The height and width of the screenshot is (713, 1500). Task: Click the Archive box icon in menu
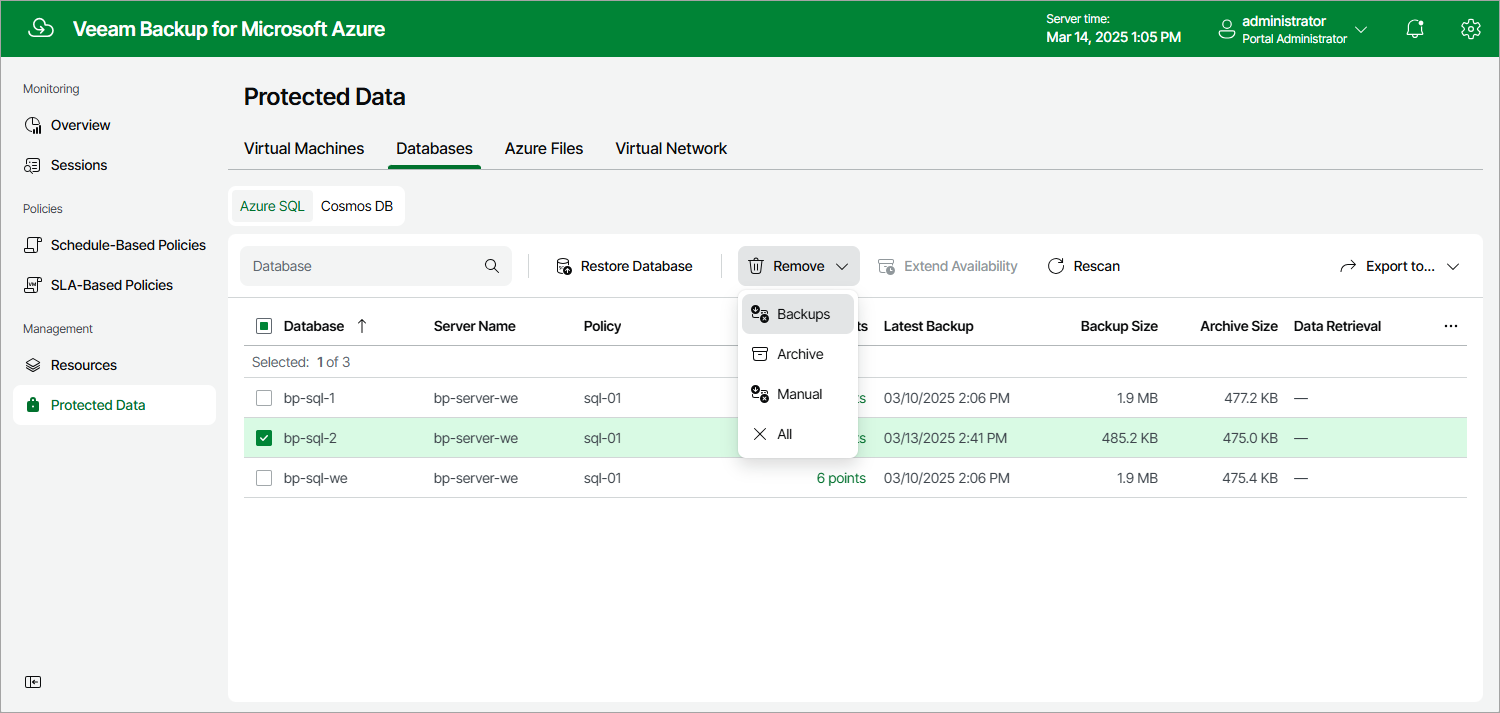pyautogui.click(x=760, y=354)
